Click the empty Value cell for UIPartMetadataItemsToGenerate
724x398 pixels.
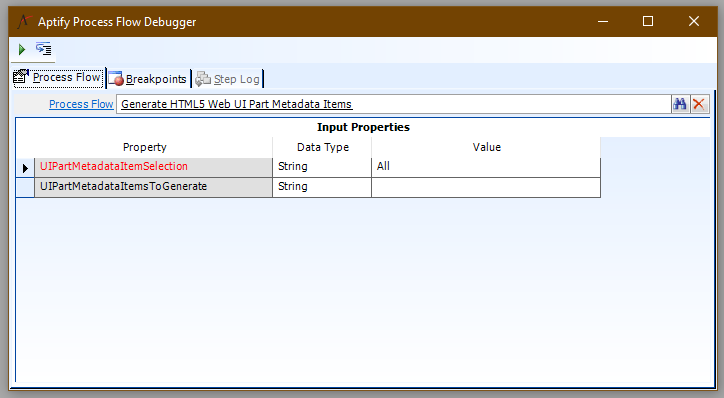pos(486,187)
